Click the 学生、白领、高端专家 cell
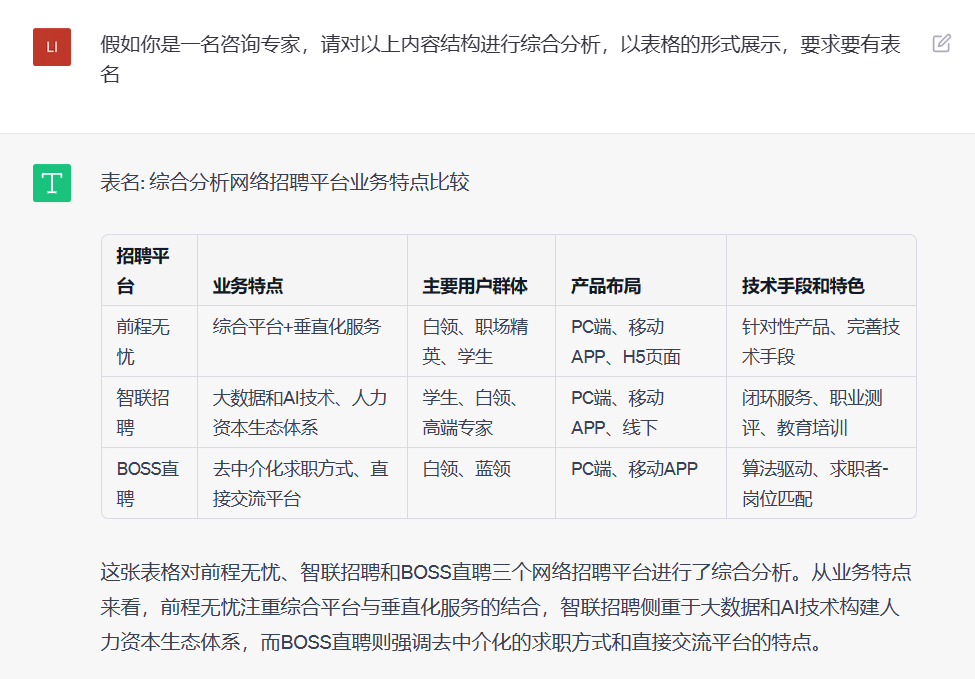This screenshot has width=975, height=679. pos(481,412)
